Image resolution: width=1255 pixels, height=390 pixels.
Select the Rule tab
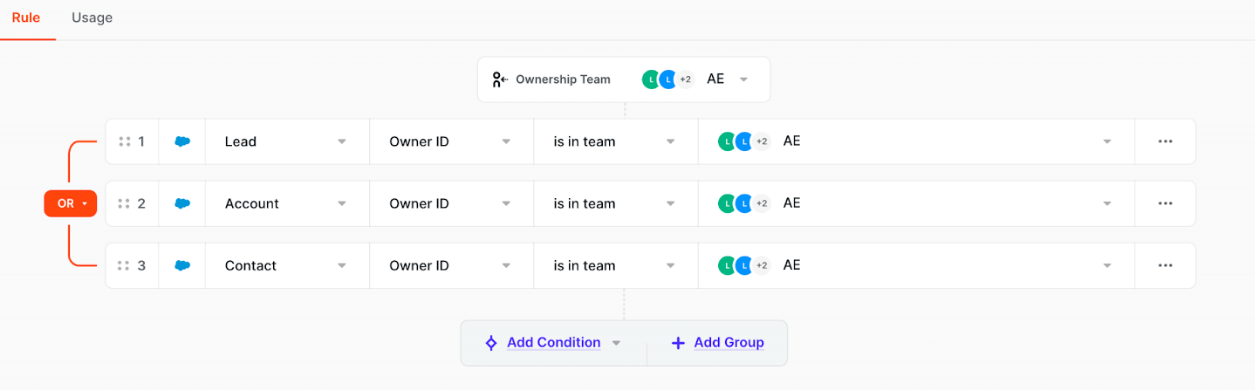coord(26,18)
